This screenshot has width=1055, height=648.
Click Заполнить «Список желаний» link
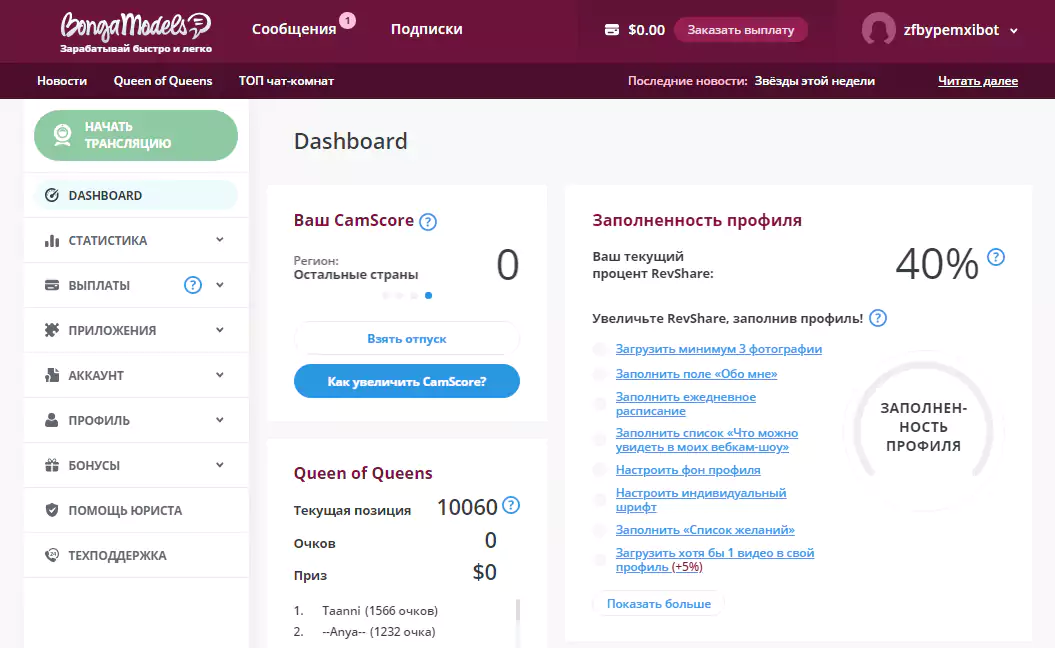705,530
